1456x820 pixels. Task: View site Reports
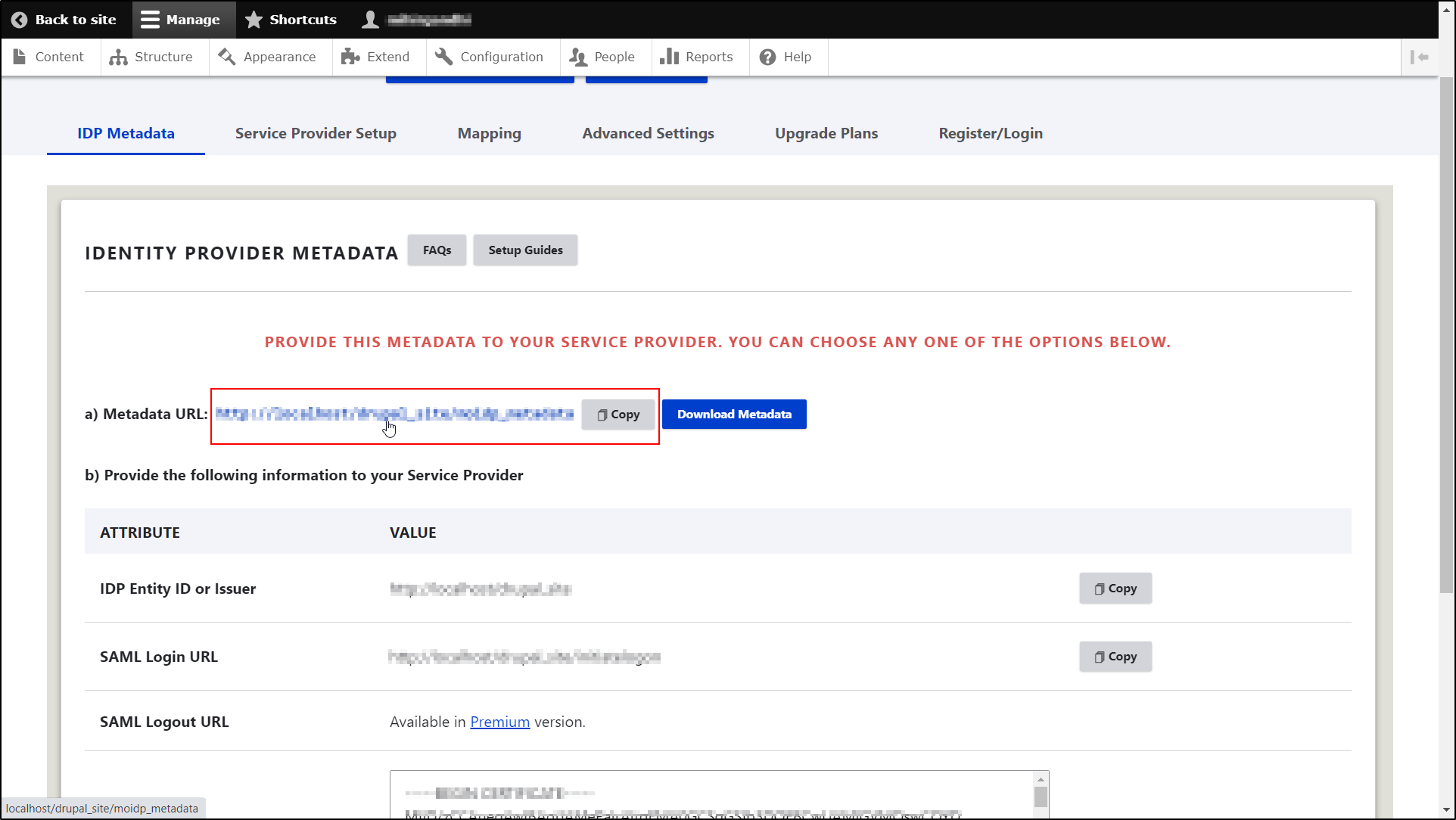697,57
